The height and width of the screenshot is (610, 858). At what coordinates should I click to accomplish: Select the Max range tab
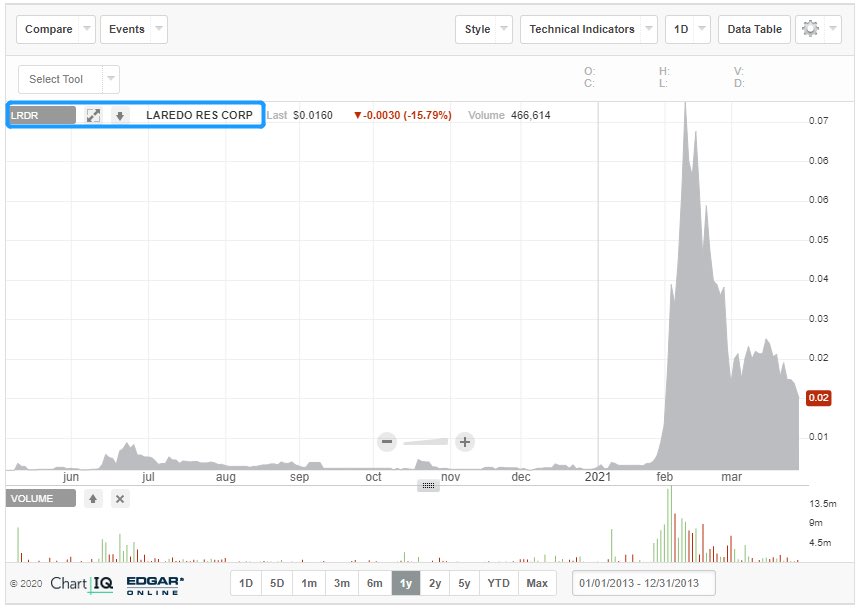click(537, 583)
